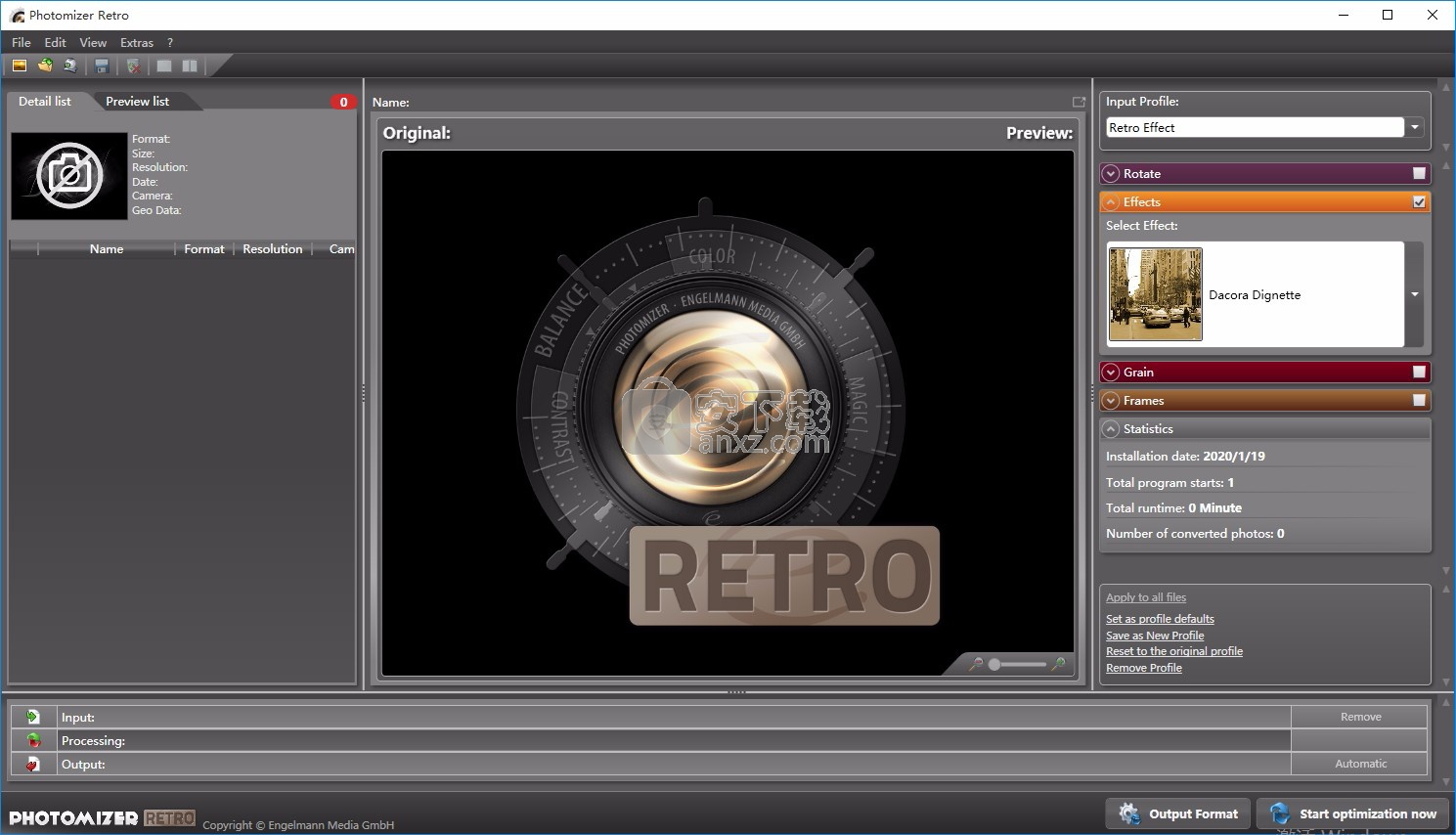Expand the Rotate section
Image resolution: width=1456 pixels, height=835 pixels.
(x=1111, y=173)
